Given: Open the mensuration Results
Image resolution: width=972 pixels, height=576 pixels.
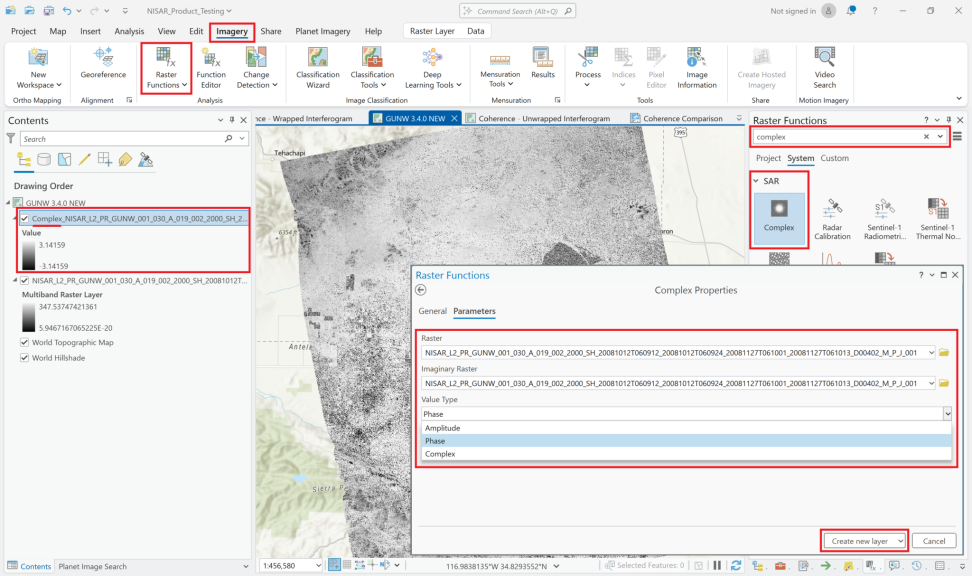Looking at the screenshot, I should click(542, 63).
